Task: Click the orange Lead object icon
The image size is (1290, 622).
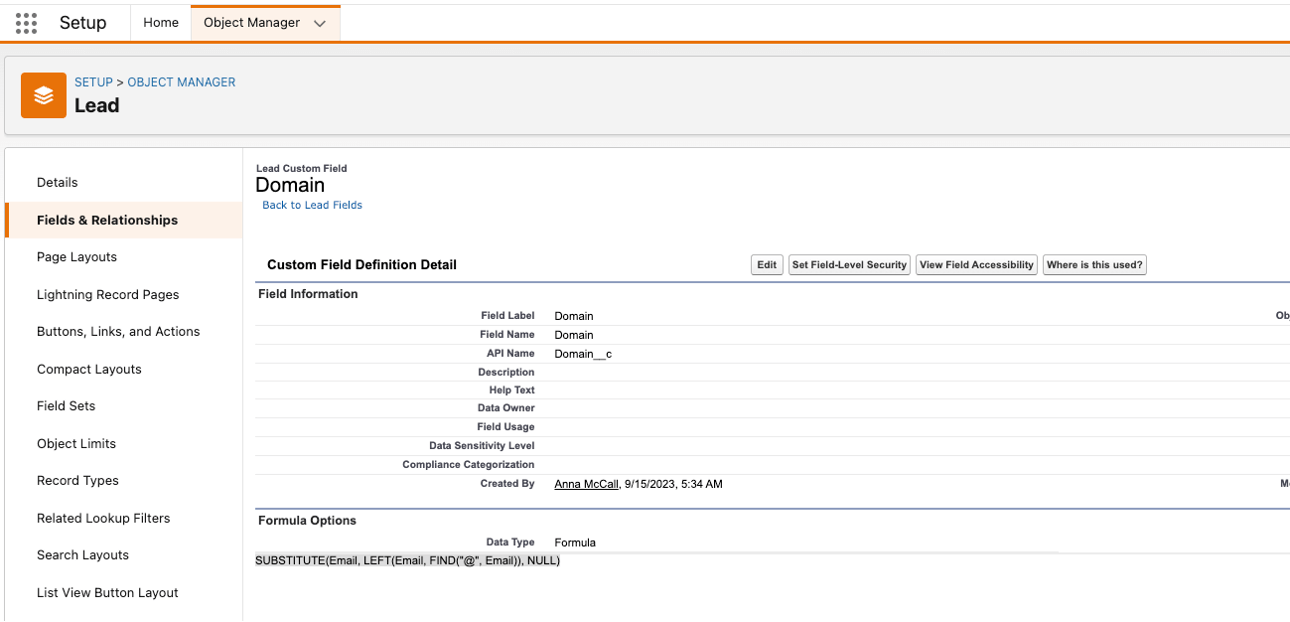Action: 43,95
